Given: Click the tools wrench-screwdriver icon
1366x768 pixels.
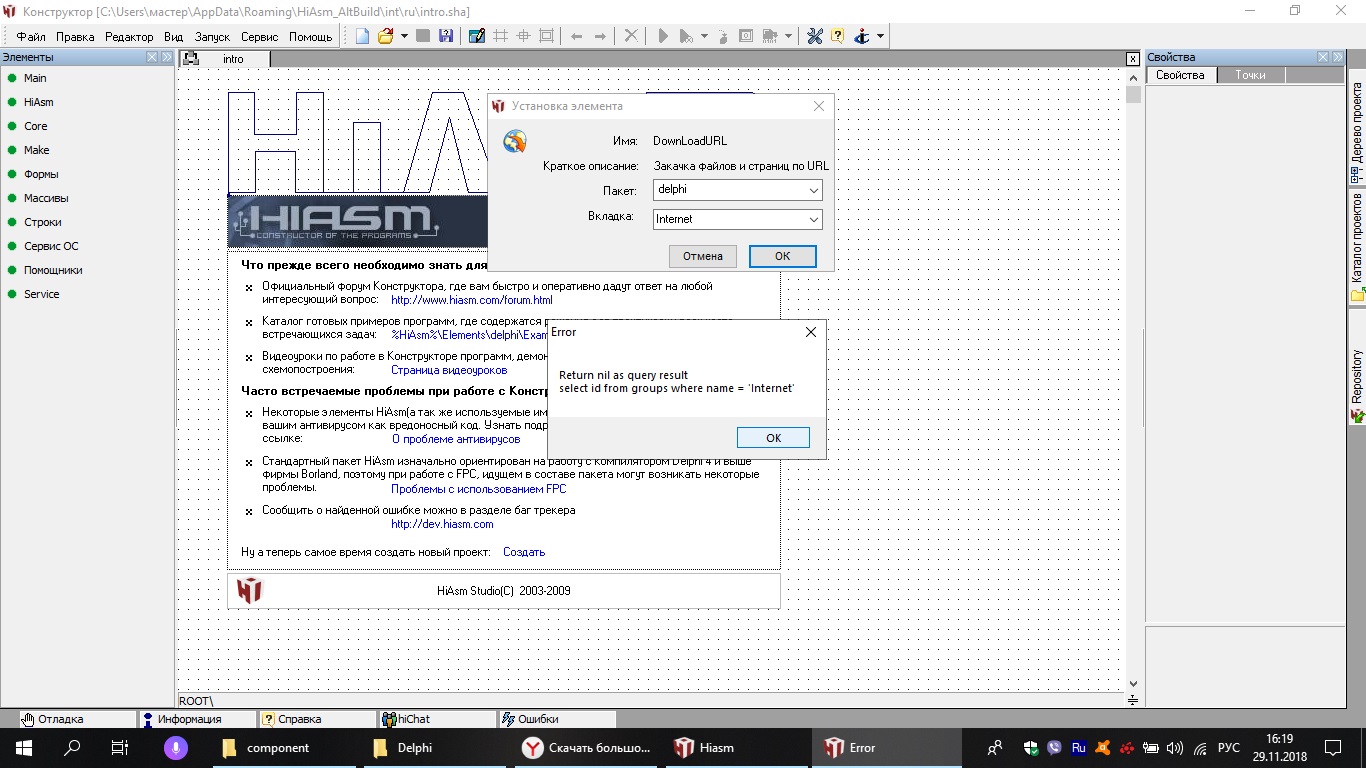Looking at the screenshot, I should click(814, 36).
